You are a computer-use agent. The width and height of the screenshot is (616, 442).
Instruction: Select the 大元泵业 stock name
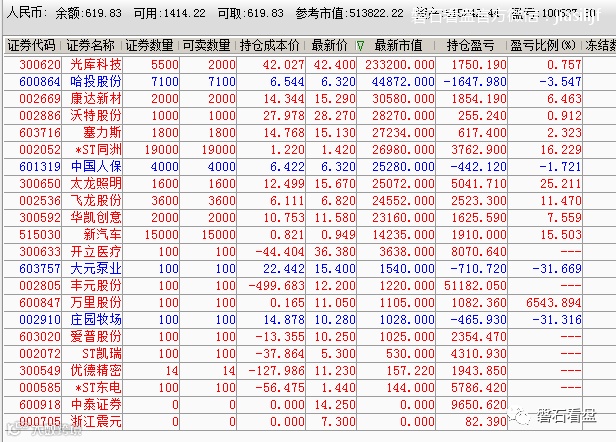(96, 269)
